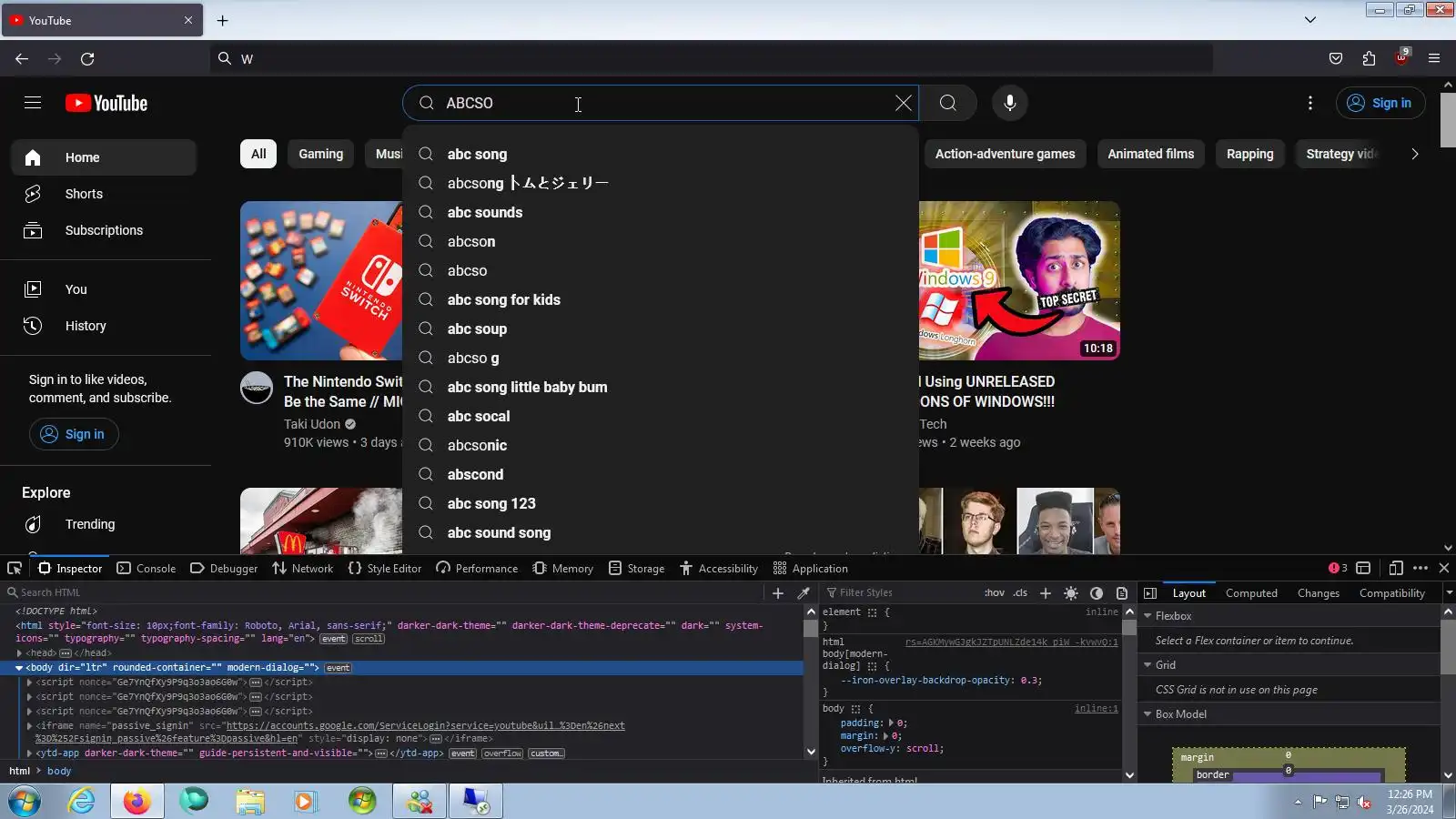Open Save to Pocket icon
Screen dimensions: 1456x819
coord(1336,58)
